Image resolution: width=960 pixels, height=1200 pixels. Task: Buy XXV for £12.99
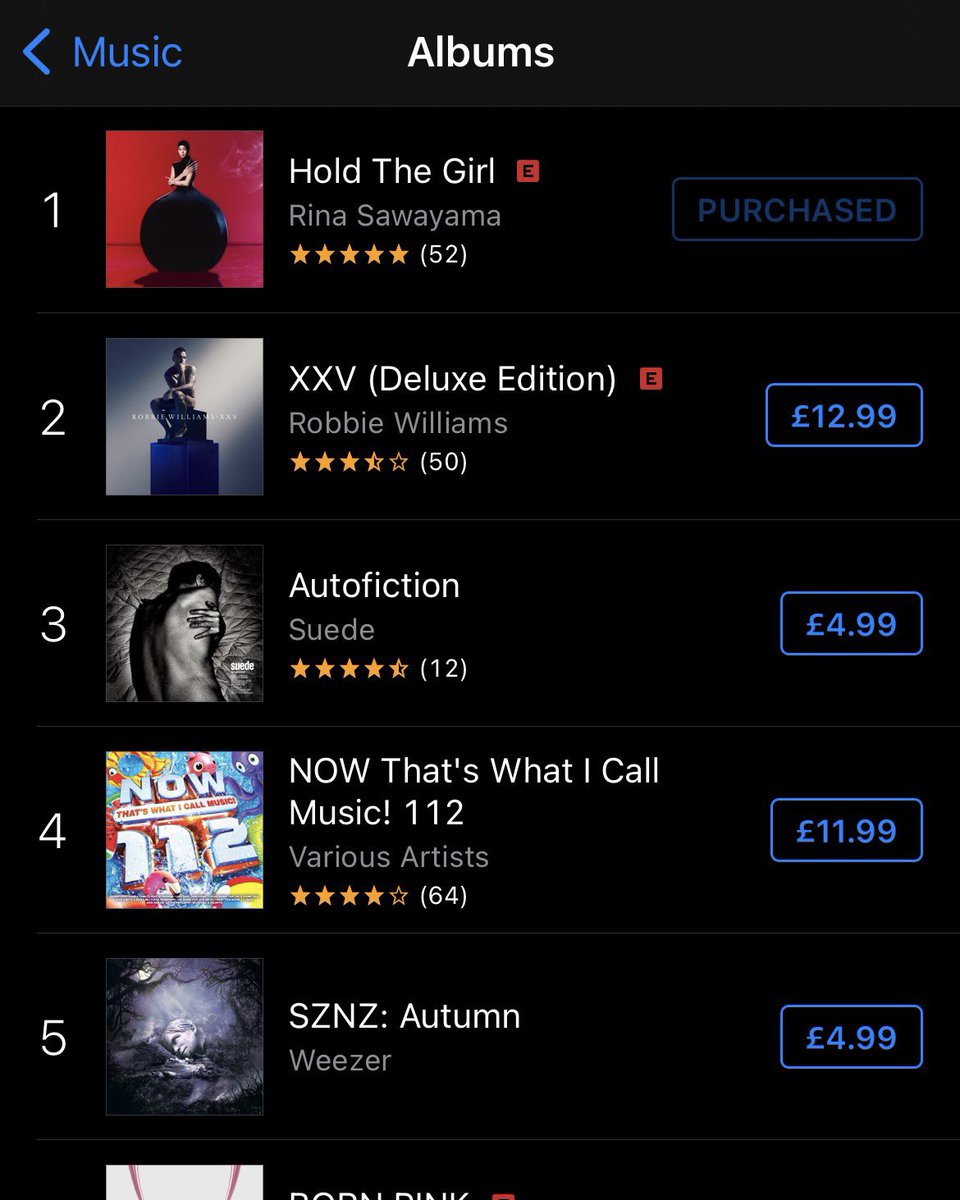844,415
